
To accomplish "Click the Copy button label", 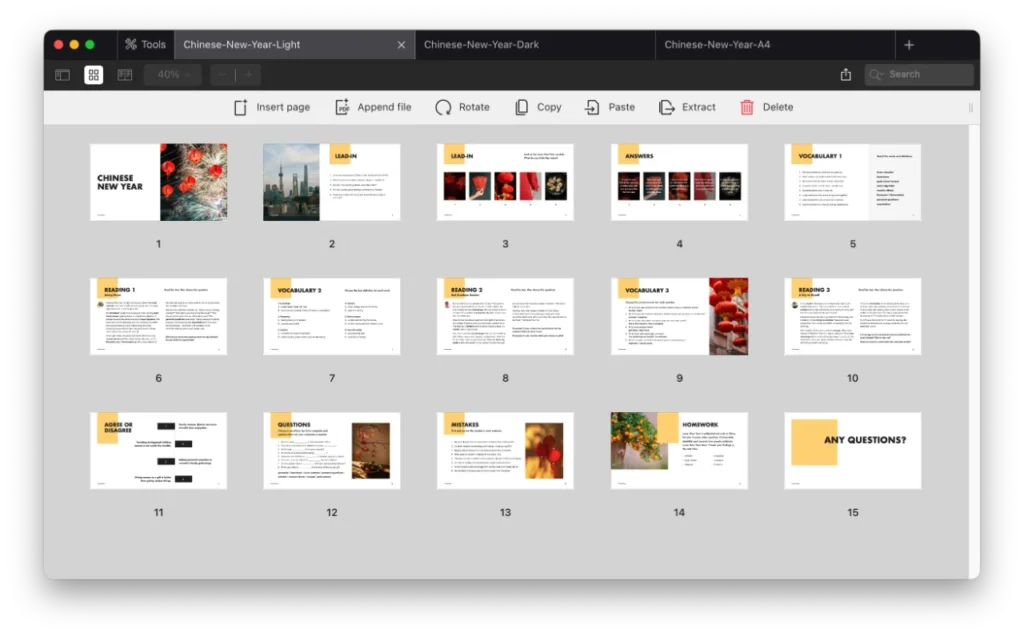I will click(549, 107).
